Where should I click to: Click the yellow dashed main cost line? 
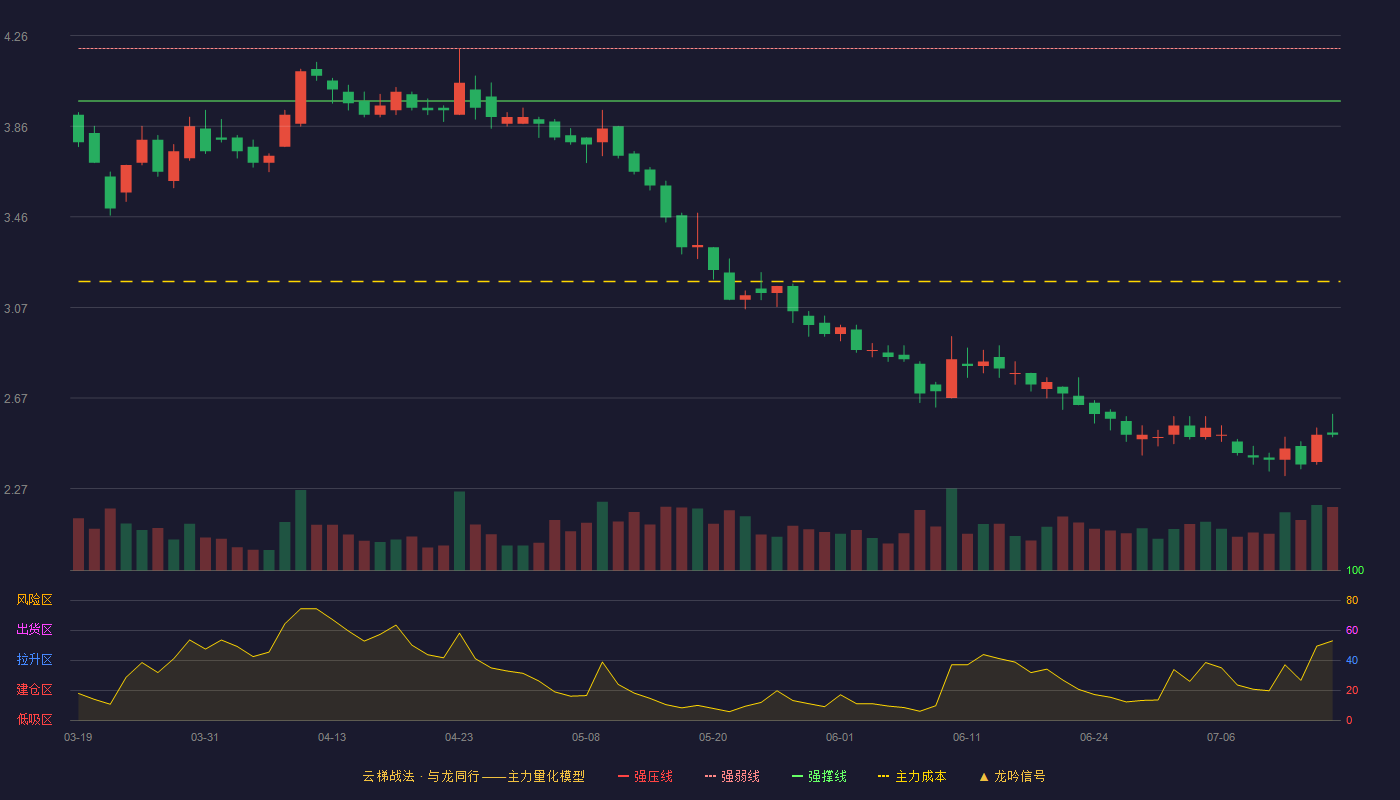[709, 282]
